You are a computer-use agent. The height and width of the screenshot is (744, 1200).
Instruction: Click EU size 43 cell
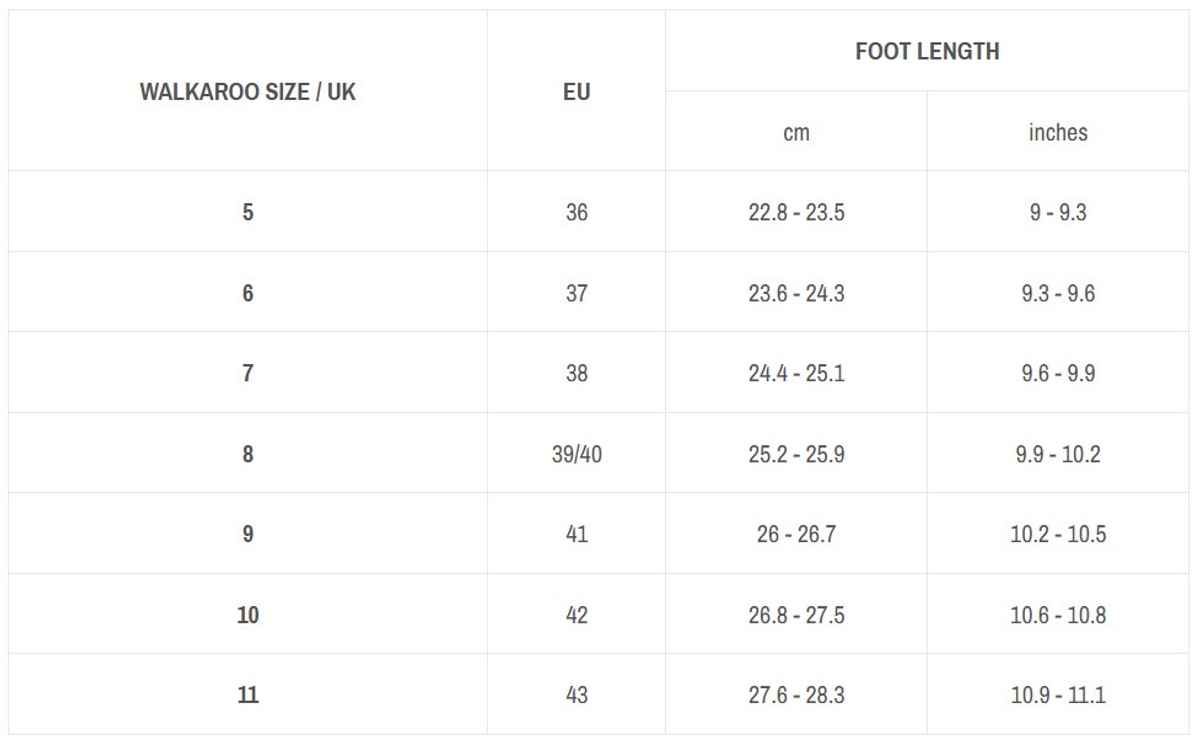576,695
